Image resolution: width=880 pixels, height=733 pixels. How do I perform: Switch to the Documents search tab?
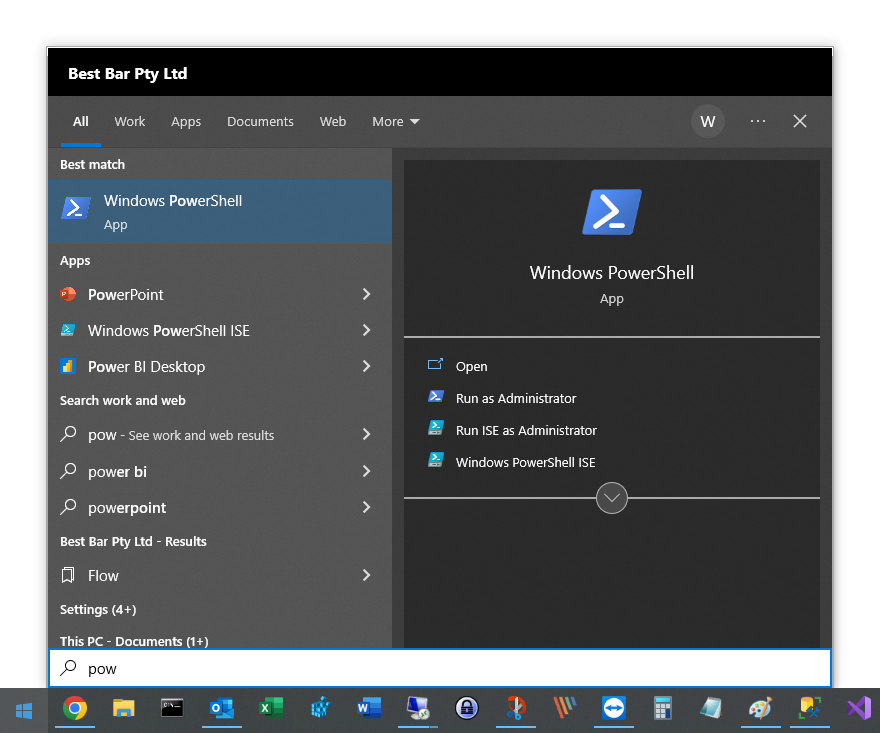pos(260,121)
